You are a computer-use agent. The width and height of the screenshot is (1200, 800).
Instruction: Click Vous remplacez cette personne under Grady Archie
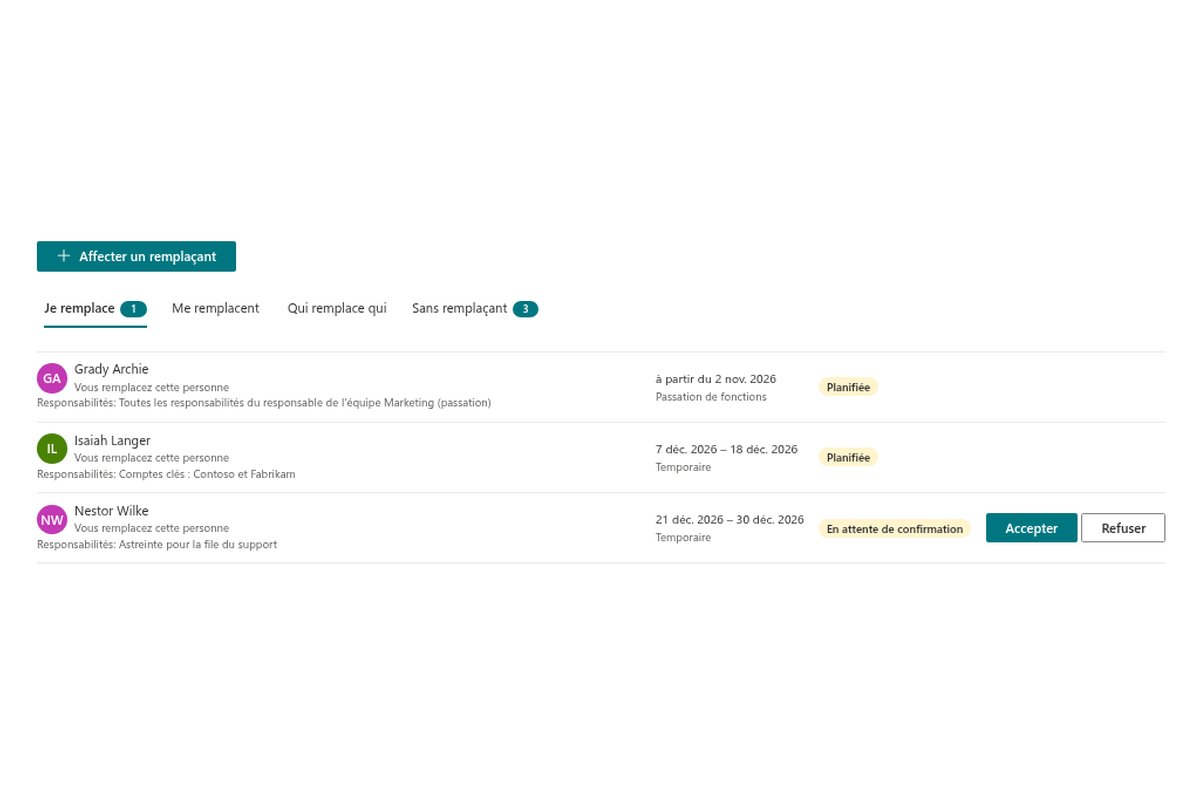point(151,387)
